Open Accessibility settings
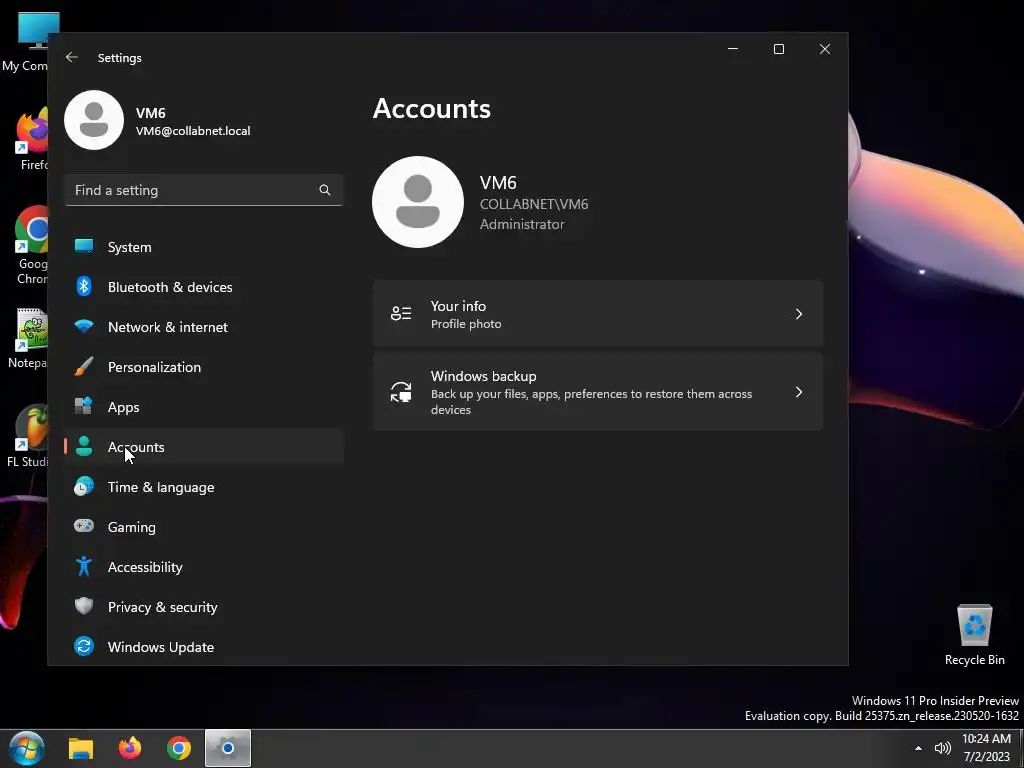The width and height of the screenshot is (1024, 768). pos(204,566)
